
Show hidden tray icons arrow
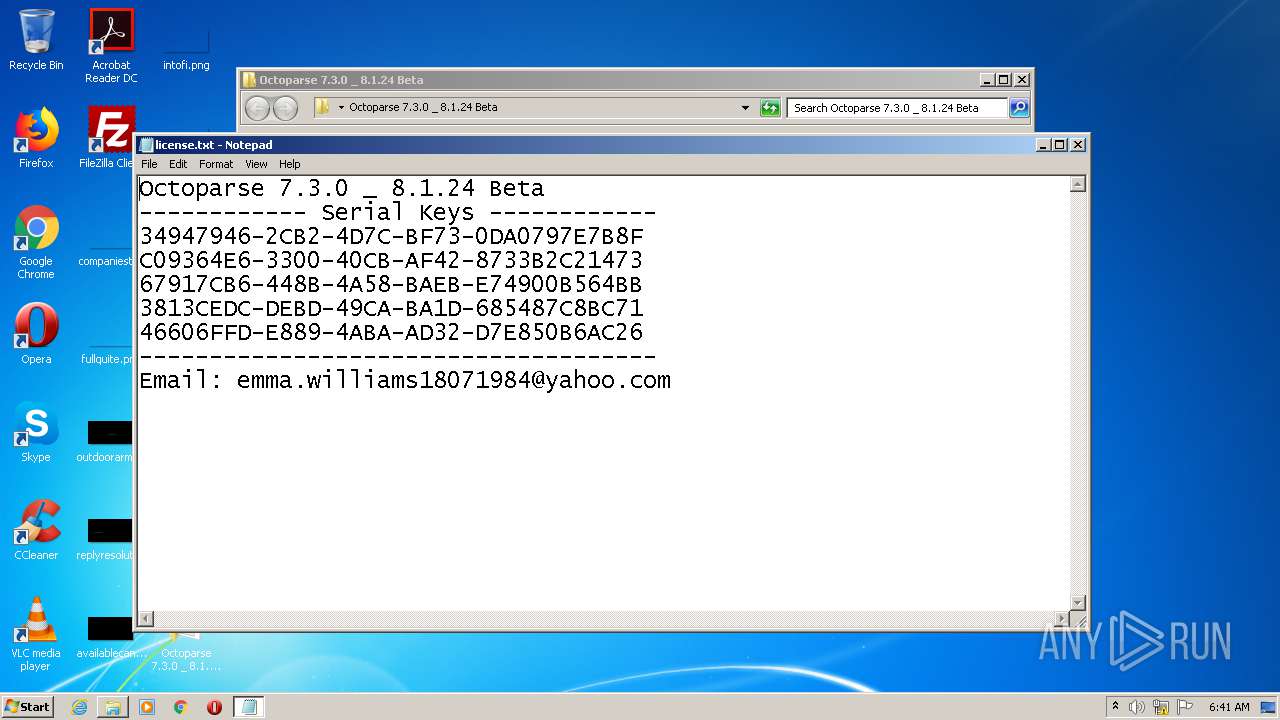click(1115, 707)
